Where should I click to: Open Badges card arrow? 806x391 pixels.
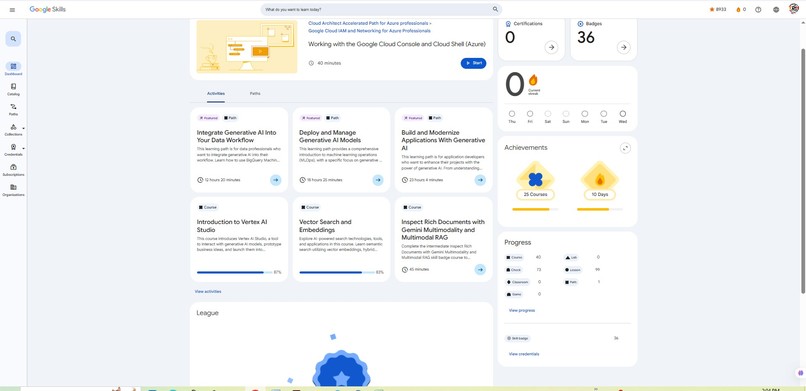(624, 47)
